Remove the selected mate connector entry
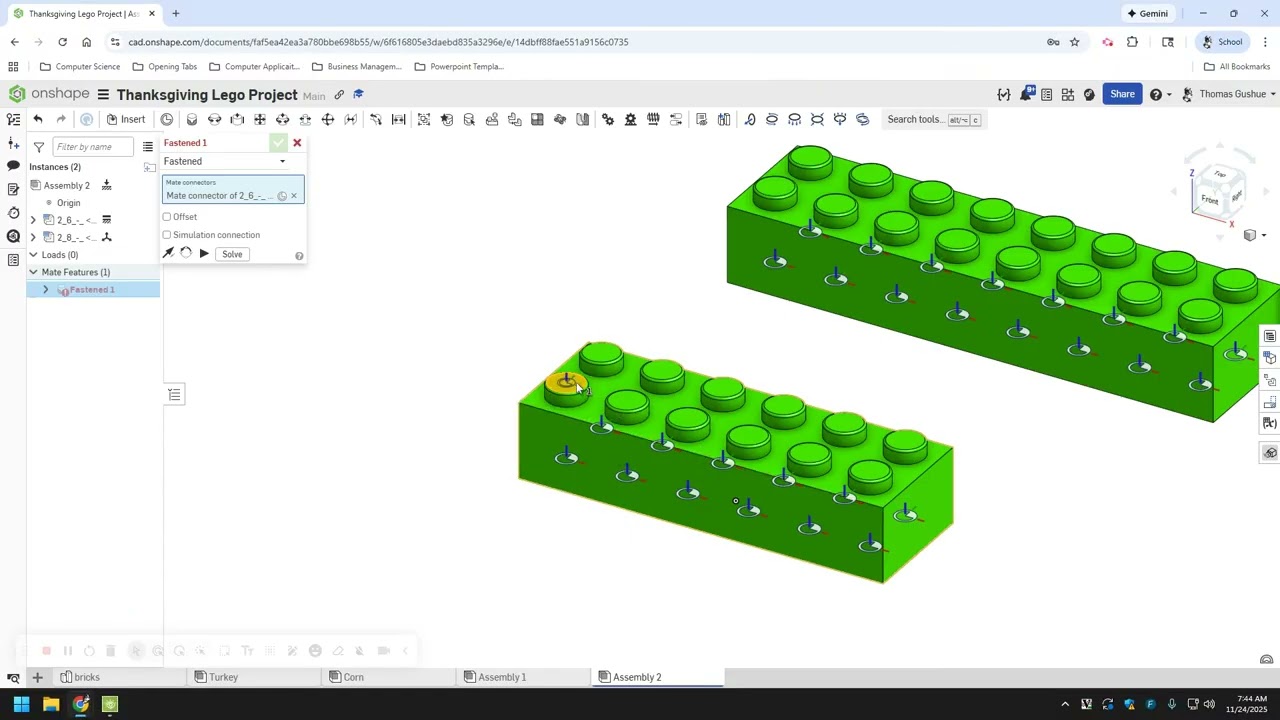 [x=294, y=196]
